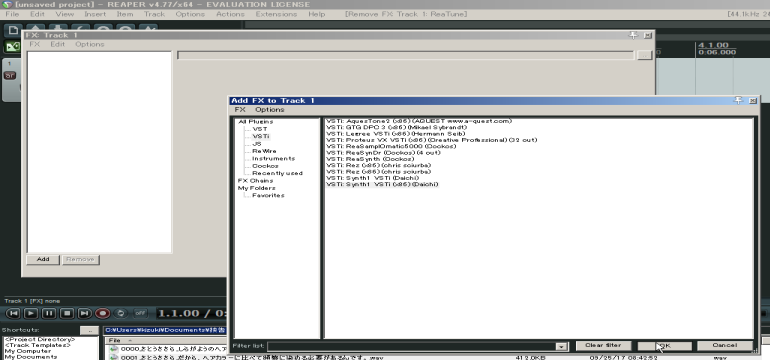The height and width of the screenshot is (360, 770).
Task: Open the Extensions menu
Action: coord(276,14)
